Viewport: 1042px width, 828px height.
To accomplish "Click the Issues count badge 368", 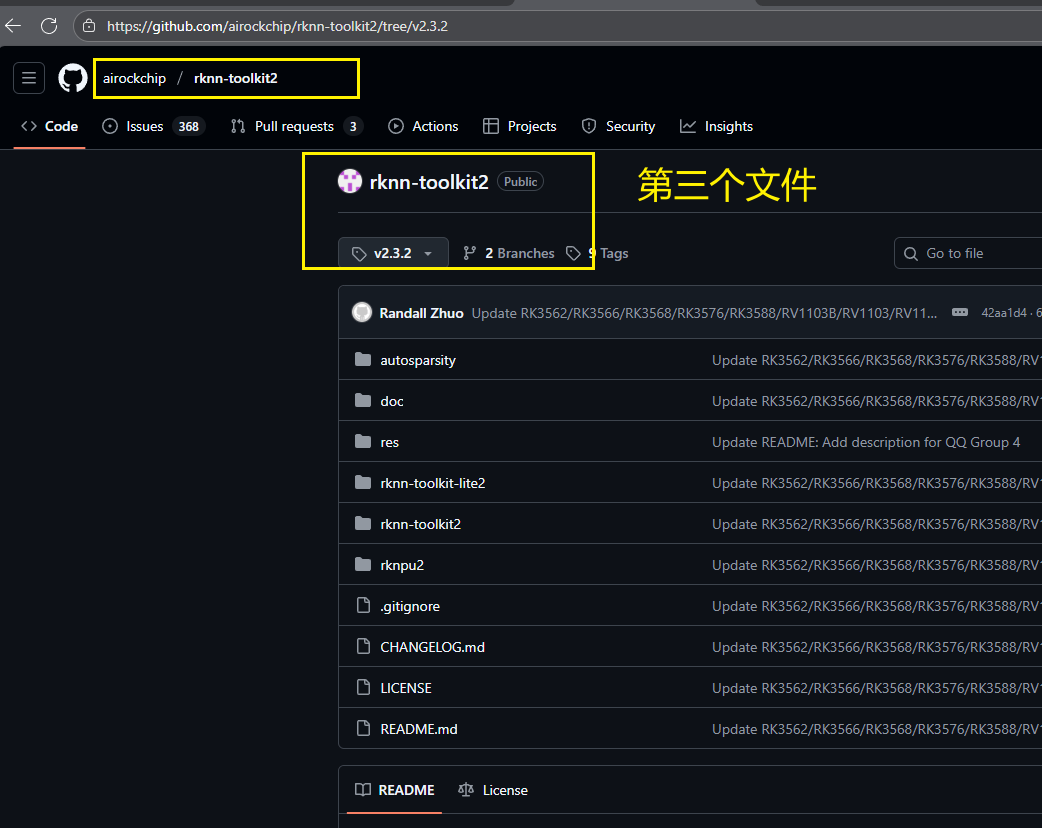I will 189,126.
